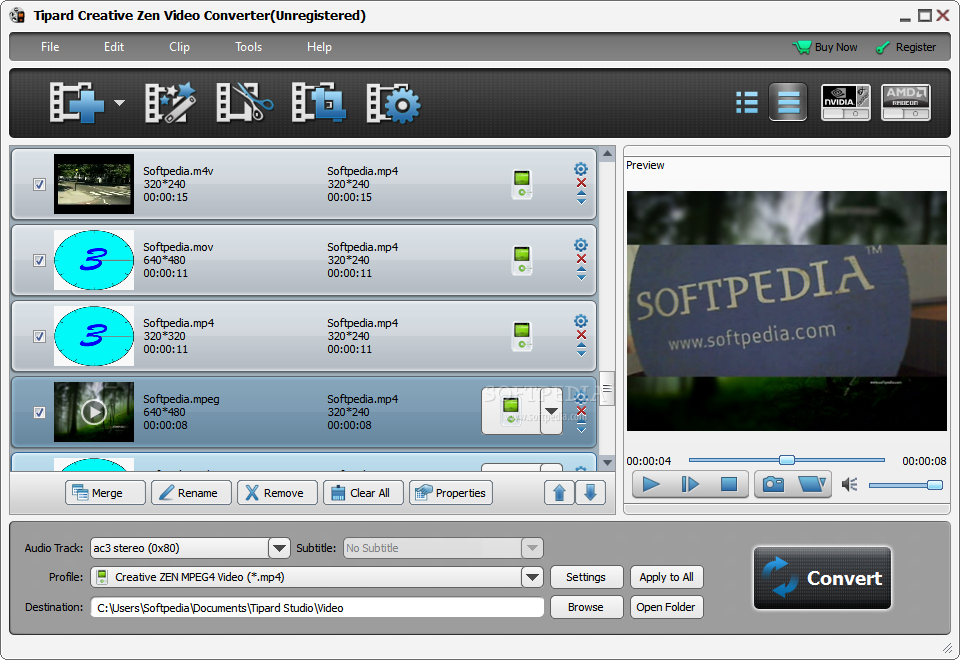The width and height of the screenshot is (960, 660).
Task: Stop the preview playback
Action: pyautogui.click(x=729, y=484)
